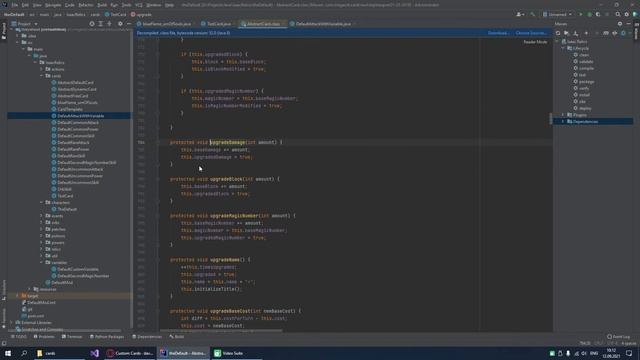Open the Edit menu
This screenshot has width=640, height=360.
tap(25, 5)
